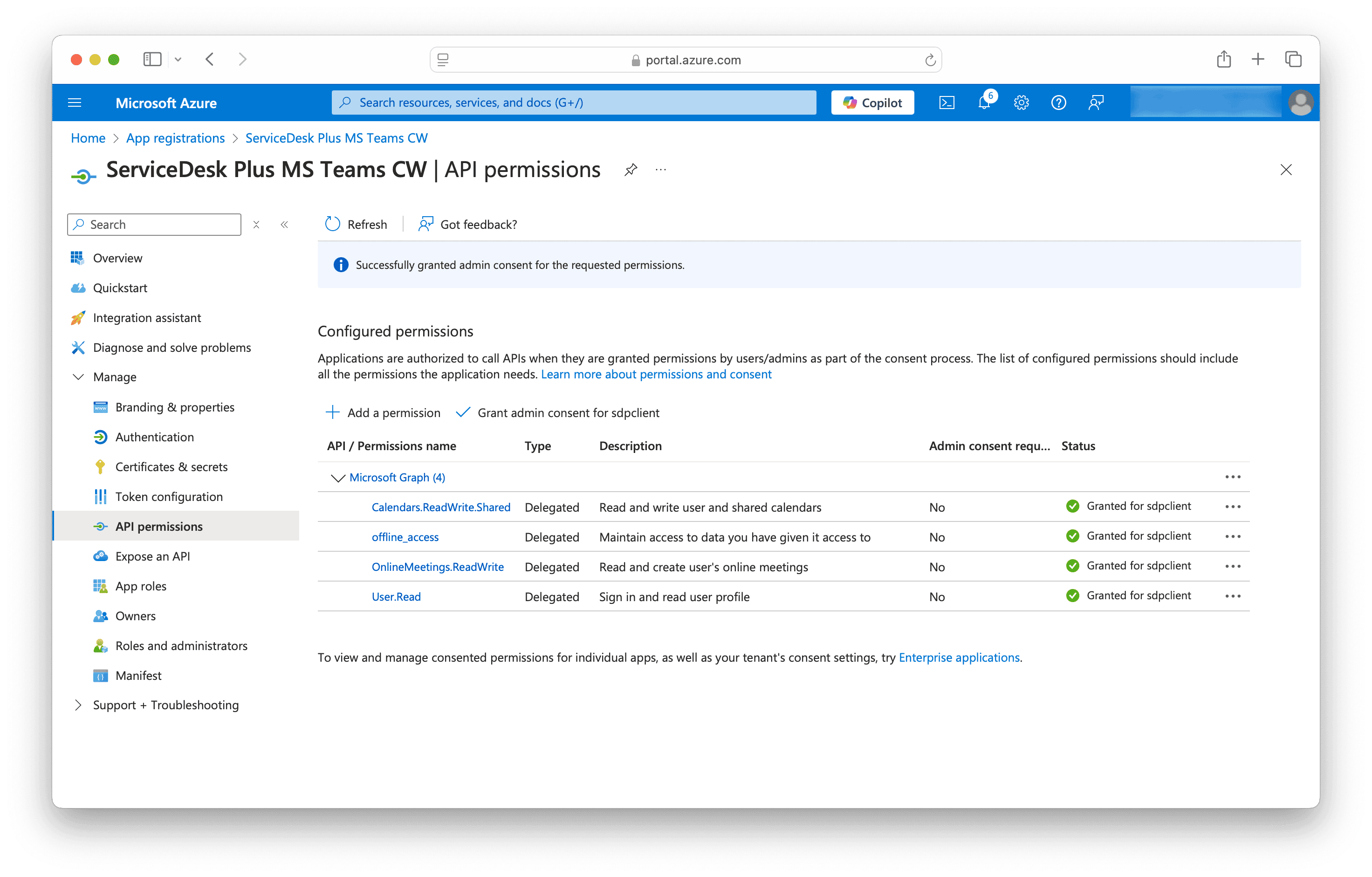This screenshot has height=877, width=1372.
Task: Open a new Safari tab
Action: click(x=1258, y=59)
